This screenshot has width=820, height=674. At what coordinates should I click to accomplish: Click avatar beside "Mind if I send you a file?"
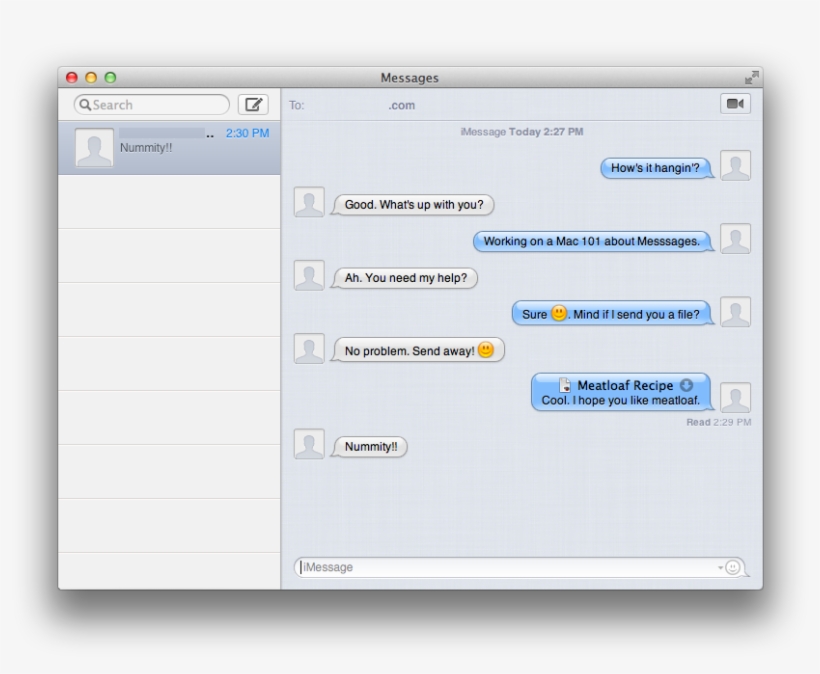(x=735, y=312)
